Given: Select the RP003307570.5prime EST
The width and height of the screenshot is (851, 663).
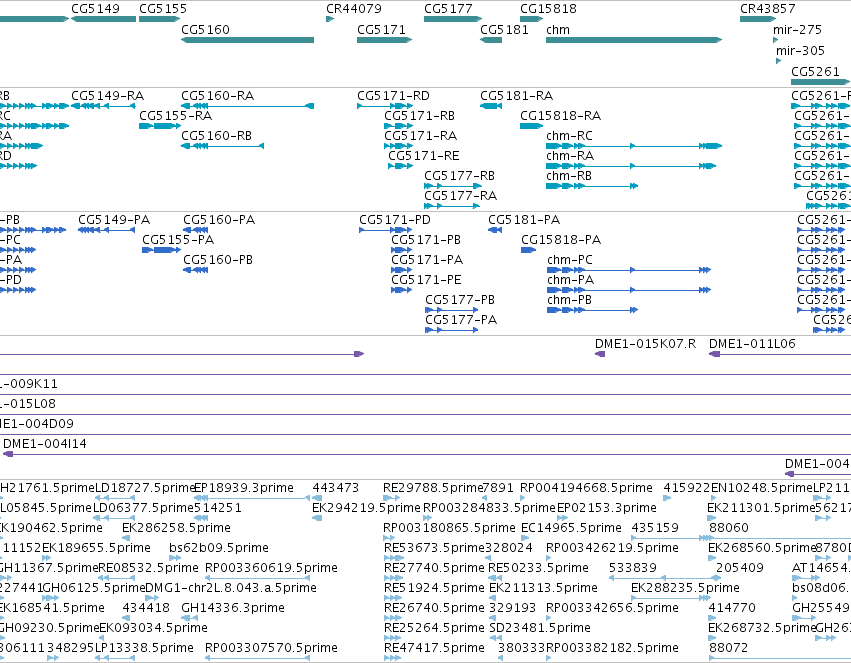Looking at the screenshot, I should click(258, 658).
